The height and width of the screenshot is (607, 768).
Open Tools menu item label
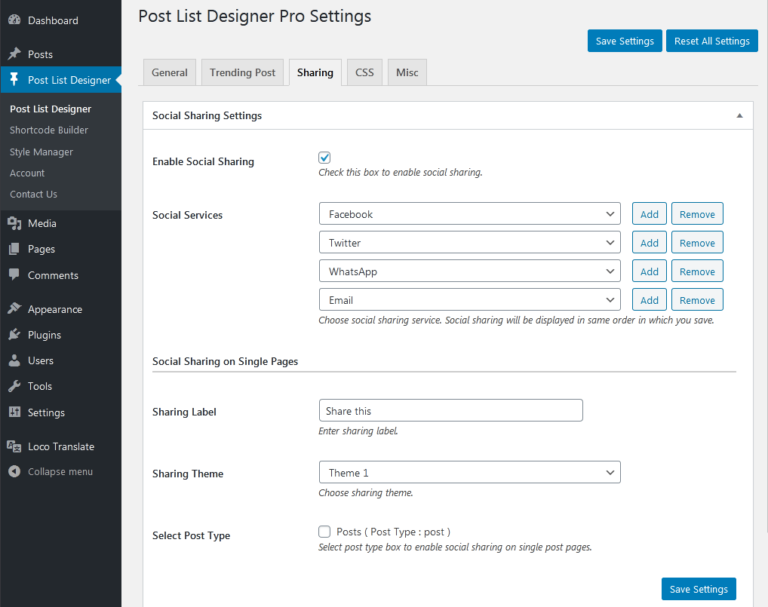40,386
